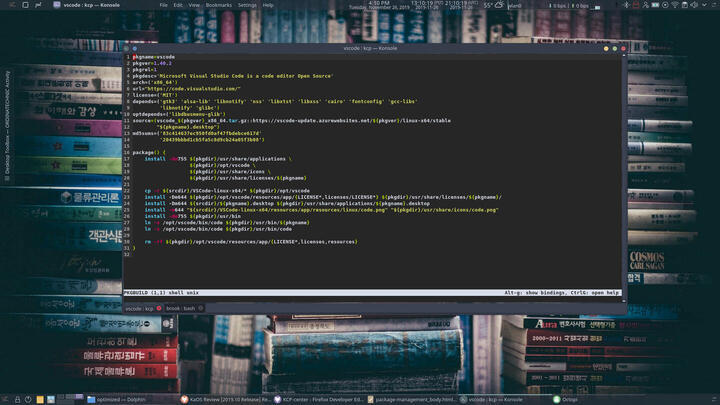The width and height of the screenshot is (720, 405).
Task: Click the Bluetooth icon in the system tray
Action: click(x=626, y=5)
